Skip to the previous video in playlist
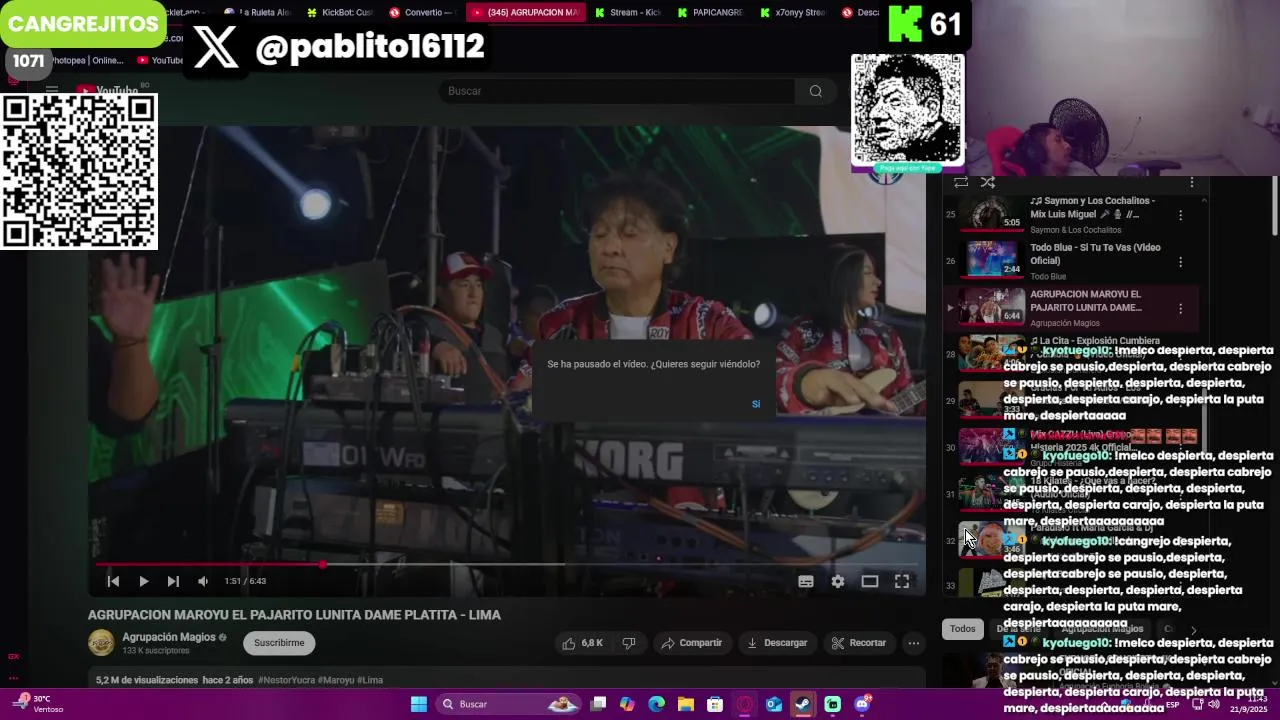This screenshot has width=1280, height=720. 113,581
